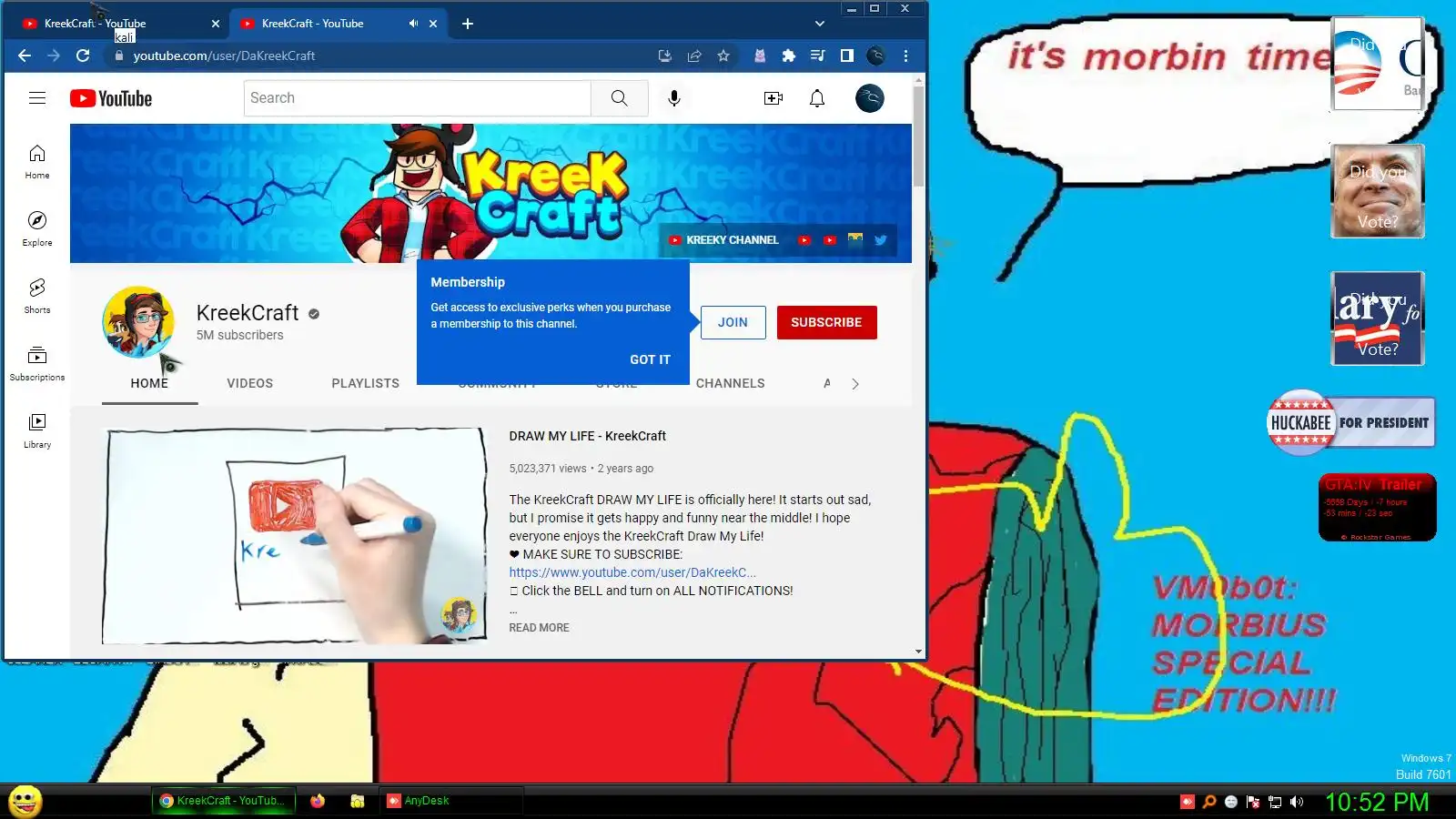
Task: Dismiss membership tooltip with GOT IT
Action: pyautogui.click(x=650, y=359)
